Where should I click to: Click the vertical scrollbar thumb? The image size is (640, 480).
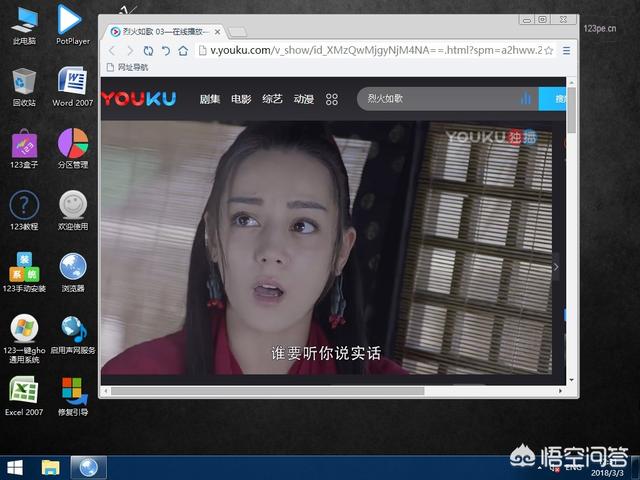tap(572, 110)
